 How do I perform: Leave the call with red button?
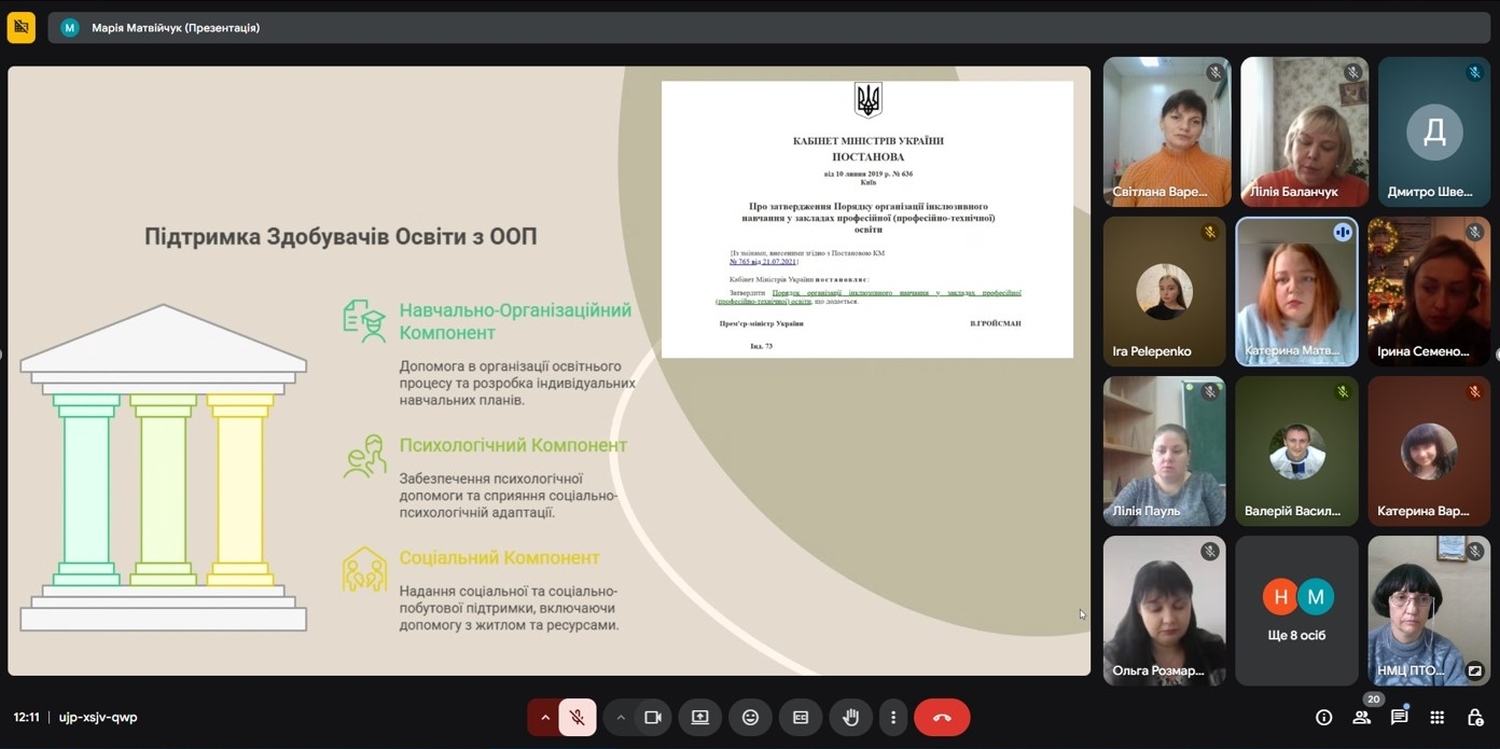click(941, 717)
